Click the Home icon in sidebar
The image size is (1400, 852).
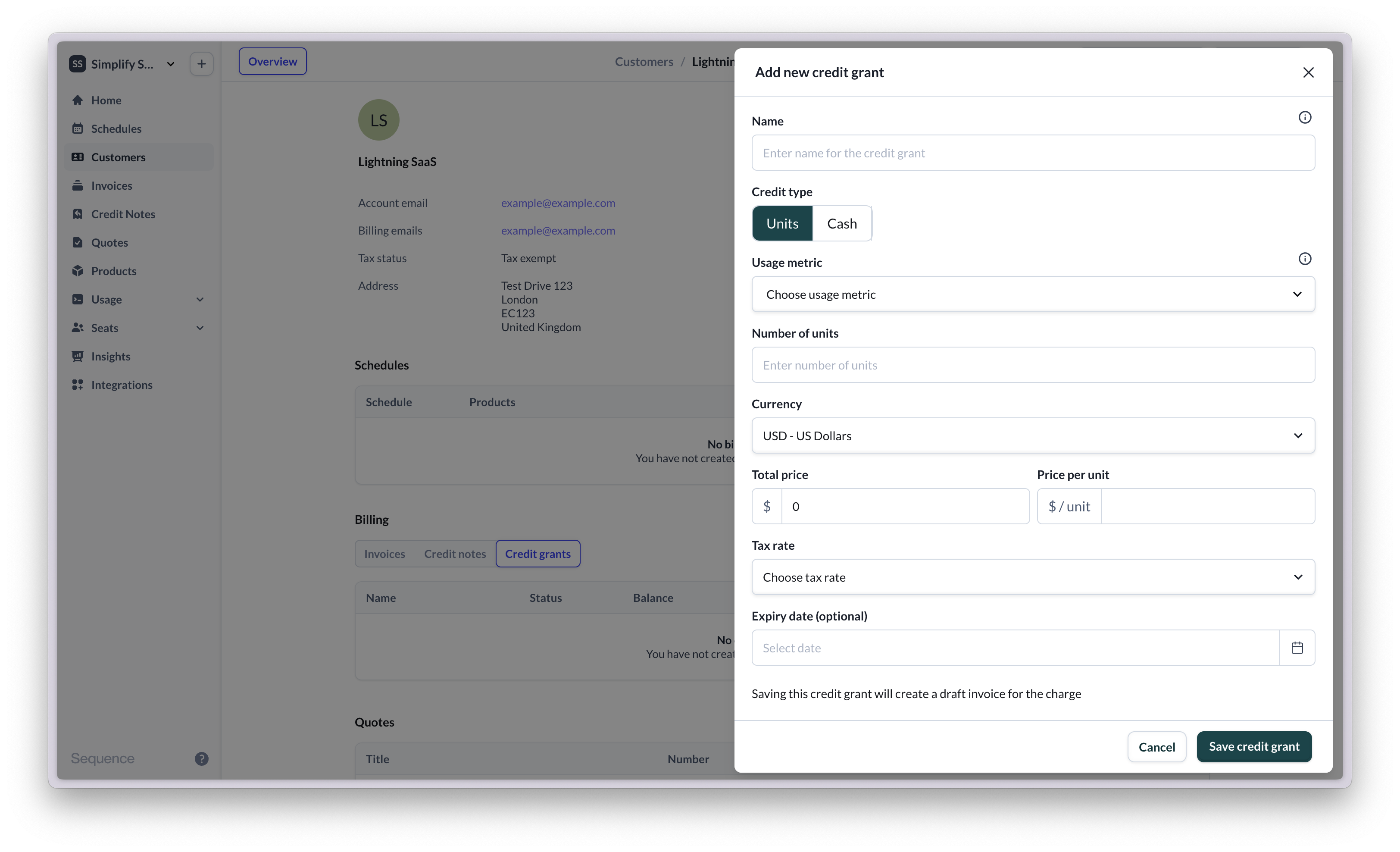click(x=78, y=100)
